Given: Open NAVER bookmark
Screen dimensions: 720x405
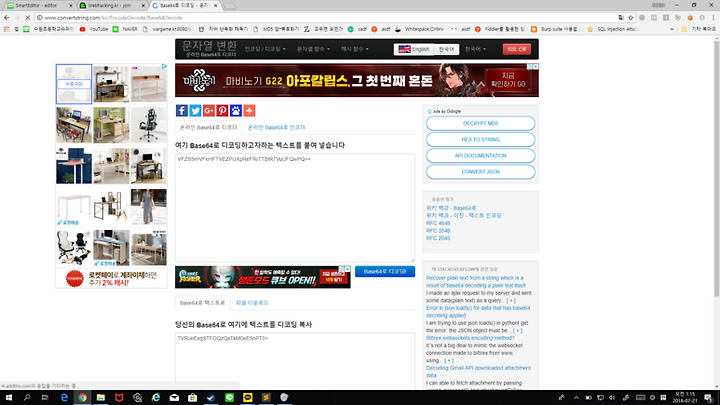Looking at the screenshot, I should (x=125, y=29).
